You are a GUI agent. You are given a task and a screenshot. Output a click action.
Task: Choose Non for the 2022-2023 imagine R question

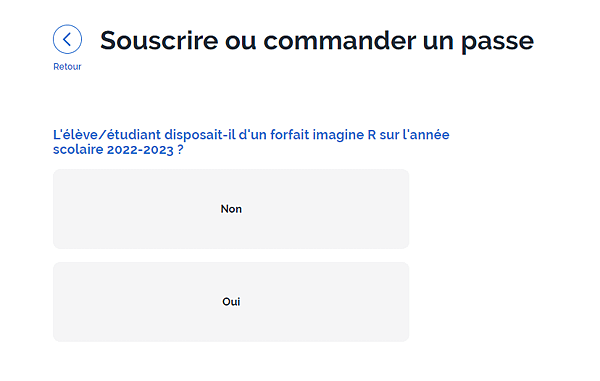[231, 209]
